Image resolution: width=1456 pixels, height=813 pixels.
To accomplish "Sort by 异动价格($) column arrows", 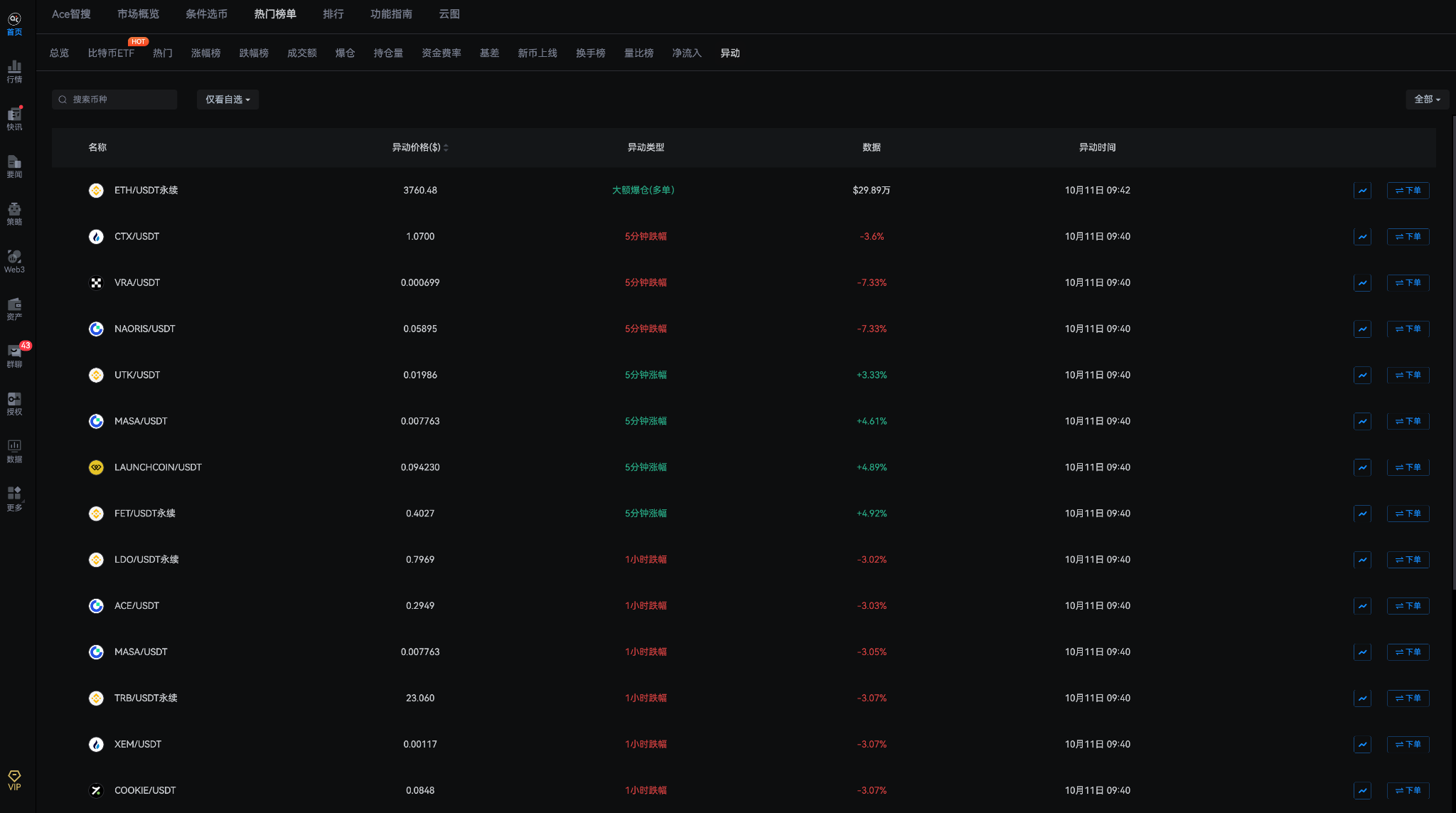I will (x=446, y=148).
